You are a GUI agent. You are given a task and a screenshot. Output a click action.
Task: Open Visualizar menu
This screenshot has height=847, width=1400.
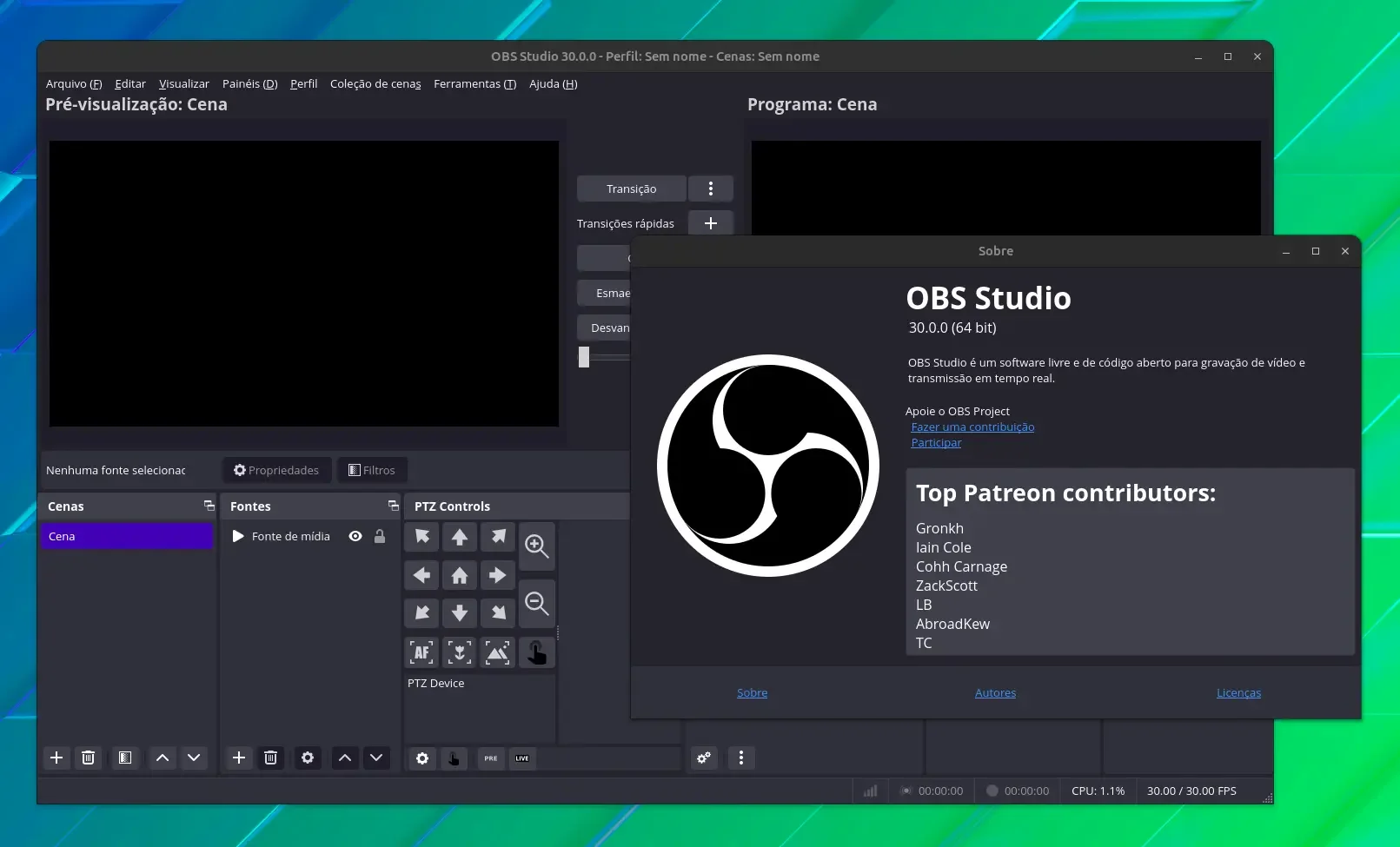184,83
